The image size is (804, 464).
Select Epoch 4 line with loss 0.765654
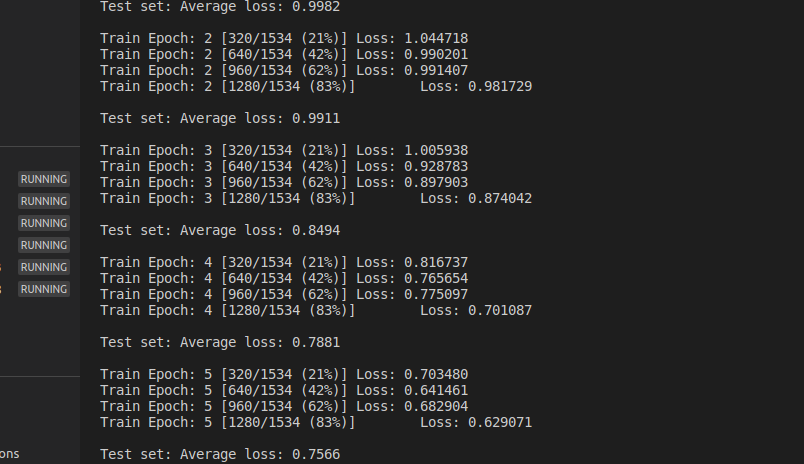(x=284, y=278)
